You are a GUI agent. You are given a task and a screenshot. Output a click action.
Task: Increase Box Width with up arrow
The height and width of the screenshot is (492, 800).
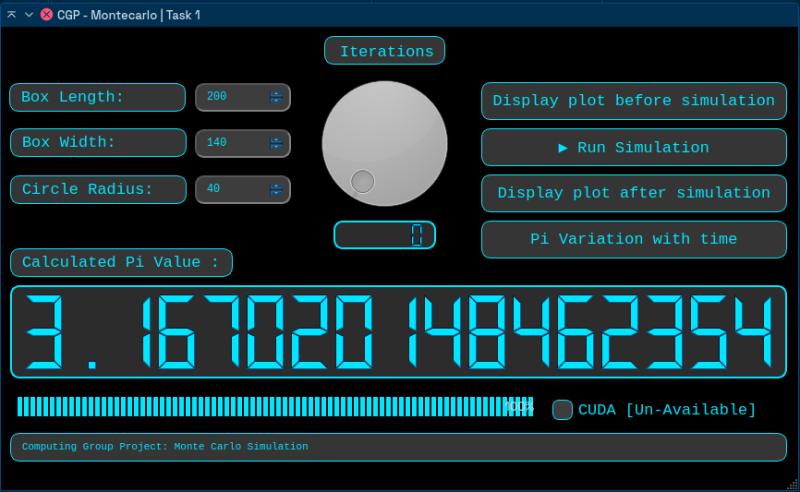[276, 140]
